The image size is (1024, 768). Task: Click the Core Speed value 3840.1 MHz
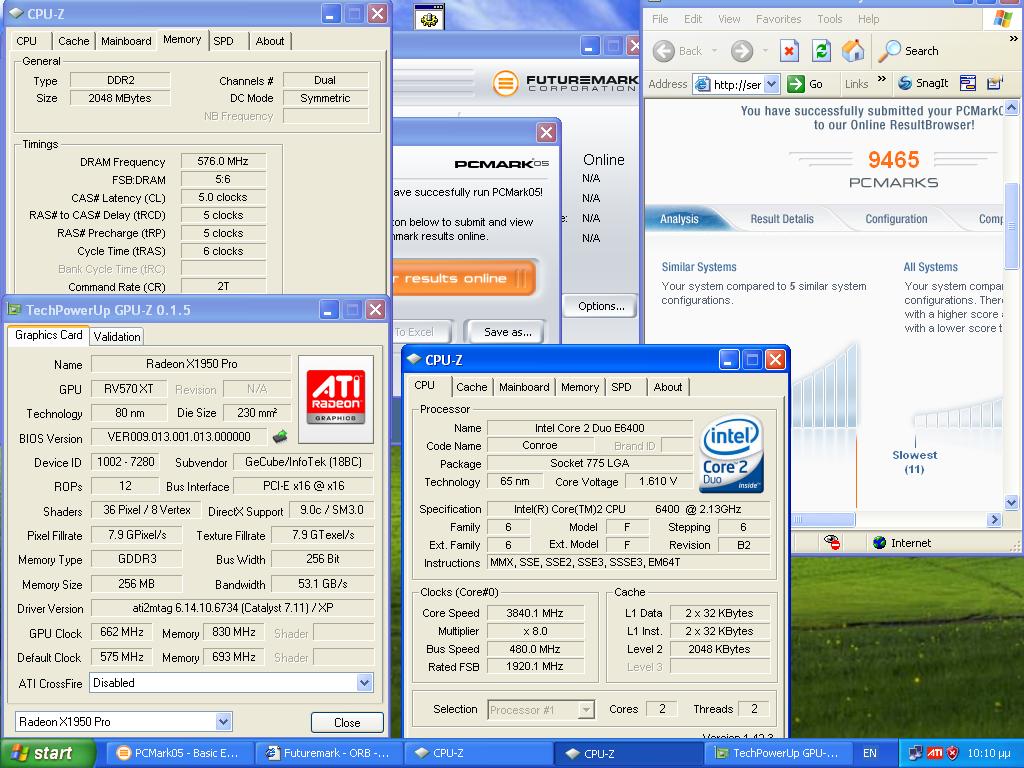(535, 613)
